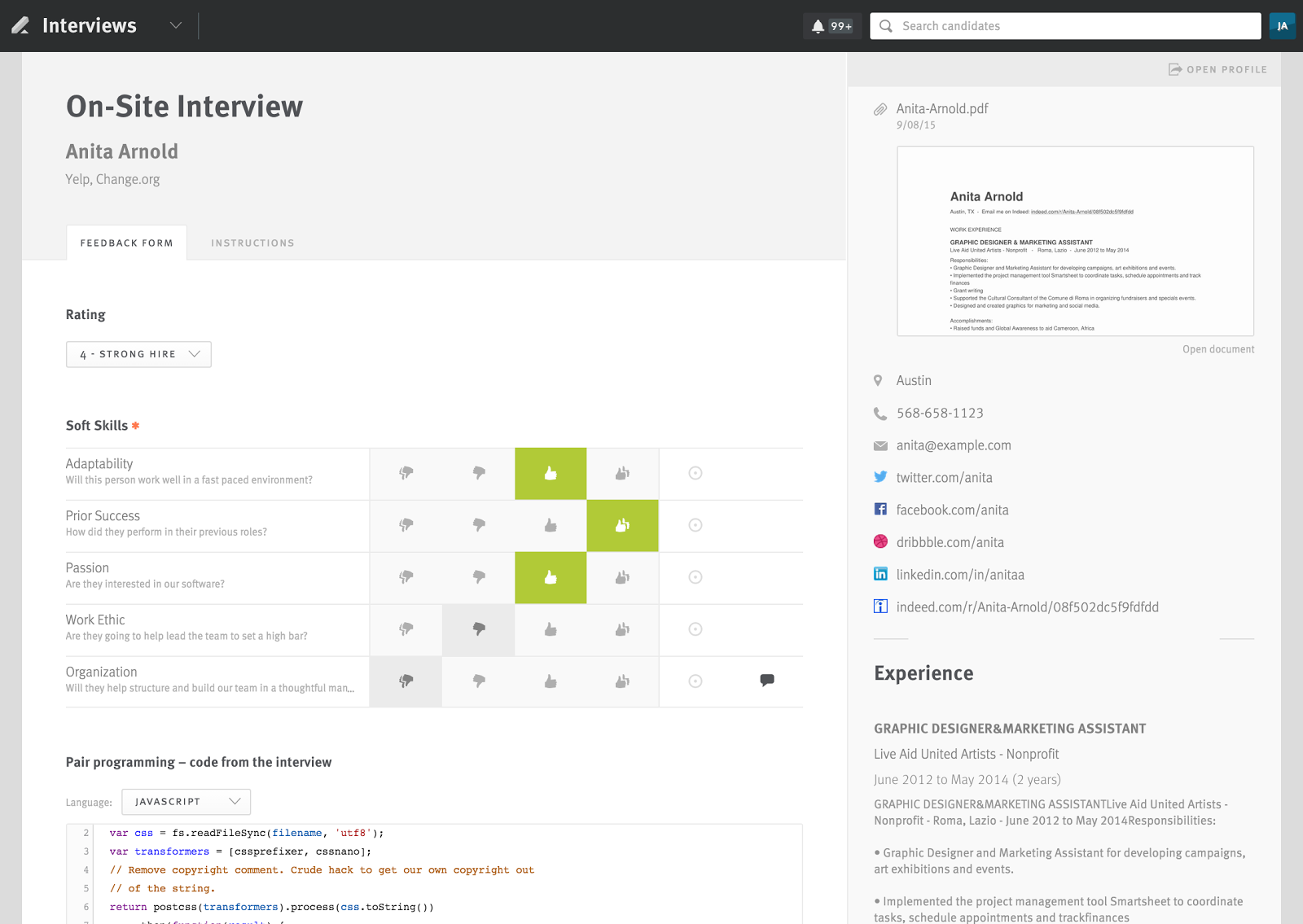Viewport: 1303px width, 924px height.
Task: Expand the 4 - Strong Hire rating dropdown
Action: [138, 354]
